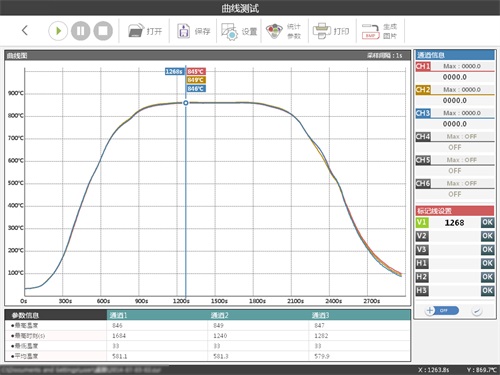Image resolution: width=500 pixels, height=375 pixels.
Task: Pause the curve test
Action: tap(81, 31)
